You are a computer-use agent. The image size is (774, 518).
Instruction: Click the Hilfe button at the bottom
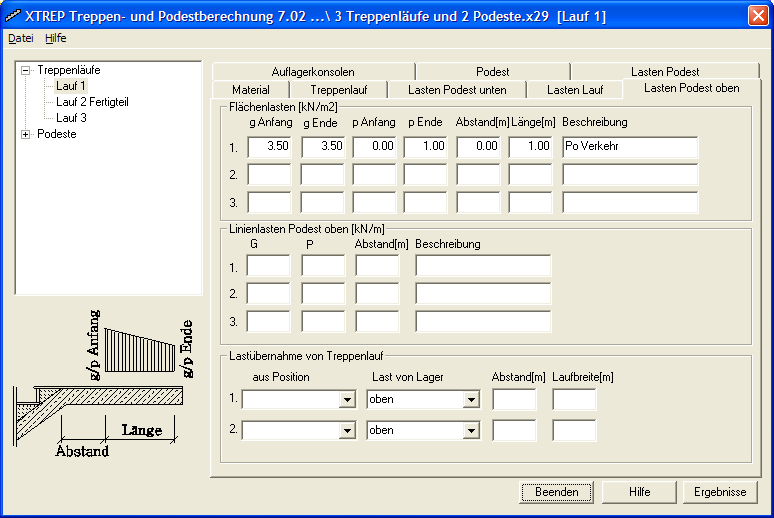(x=639, y=492)
